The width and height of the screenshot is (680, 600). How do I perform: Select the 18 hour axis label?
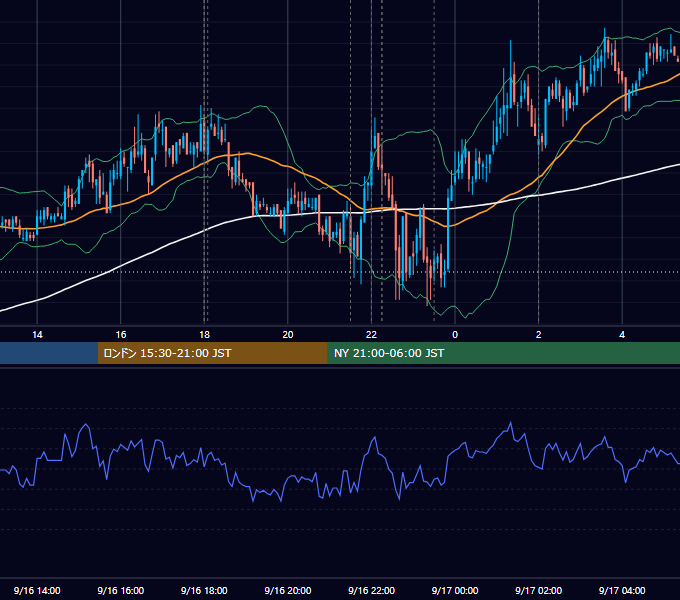204,334
